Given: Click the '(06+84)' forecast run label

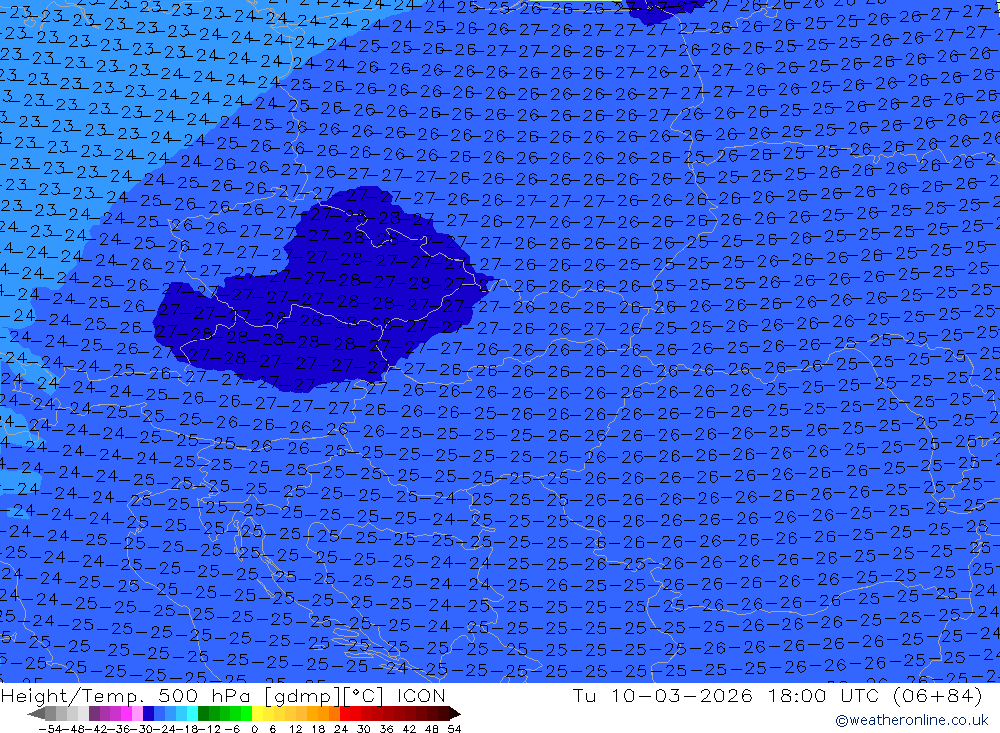Looking at the screenshot, I should pyautogui.click(x=938, y=695).
